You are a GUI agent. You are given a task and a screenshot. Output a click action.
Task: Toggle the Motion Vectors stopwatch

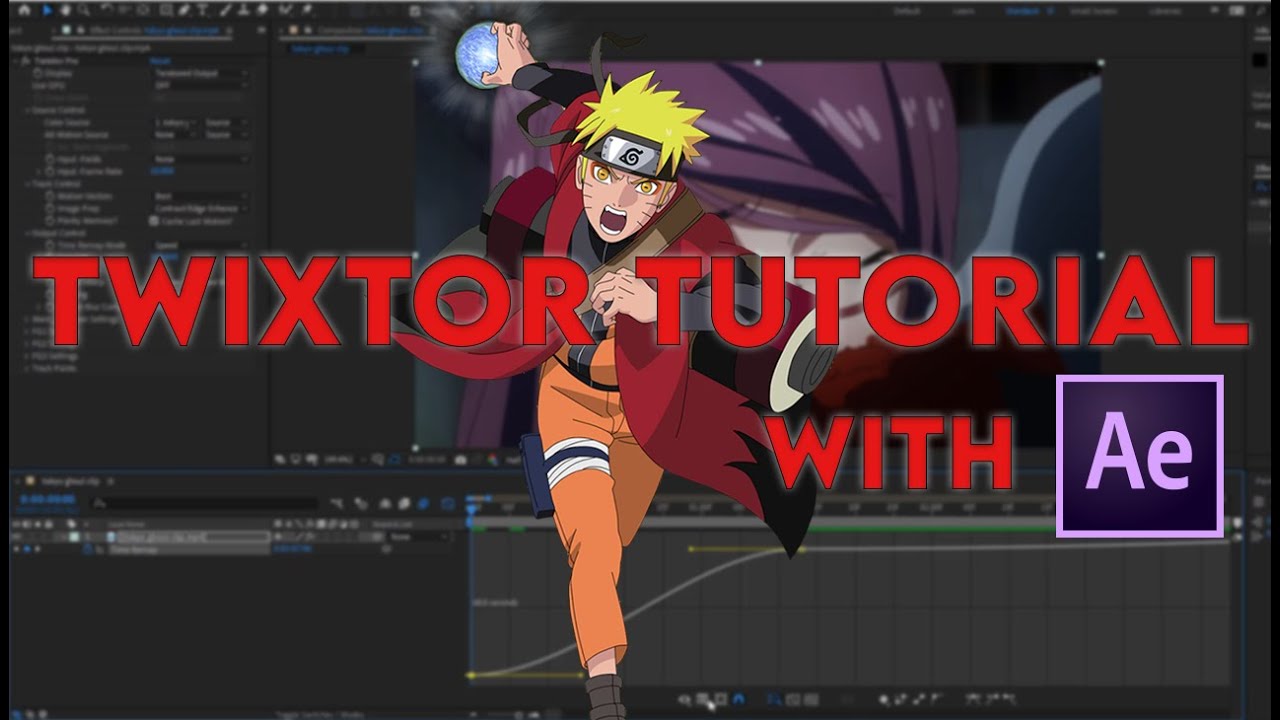click(x=50, y=196)
